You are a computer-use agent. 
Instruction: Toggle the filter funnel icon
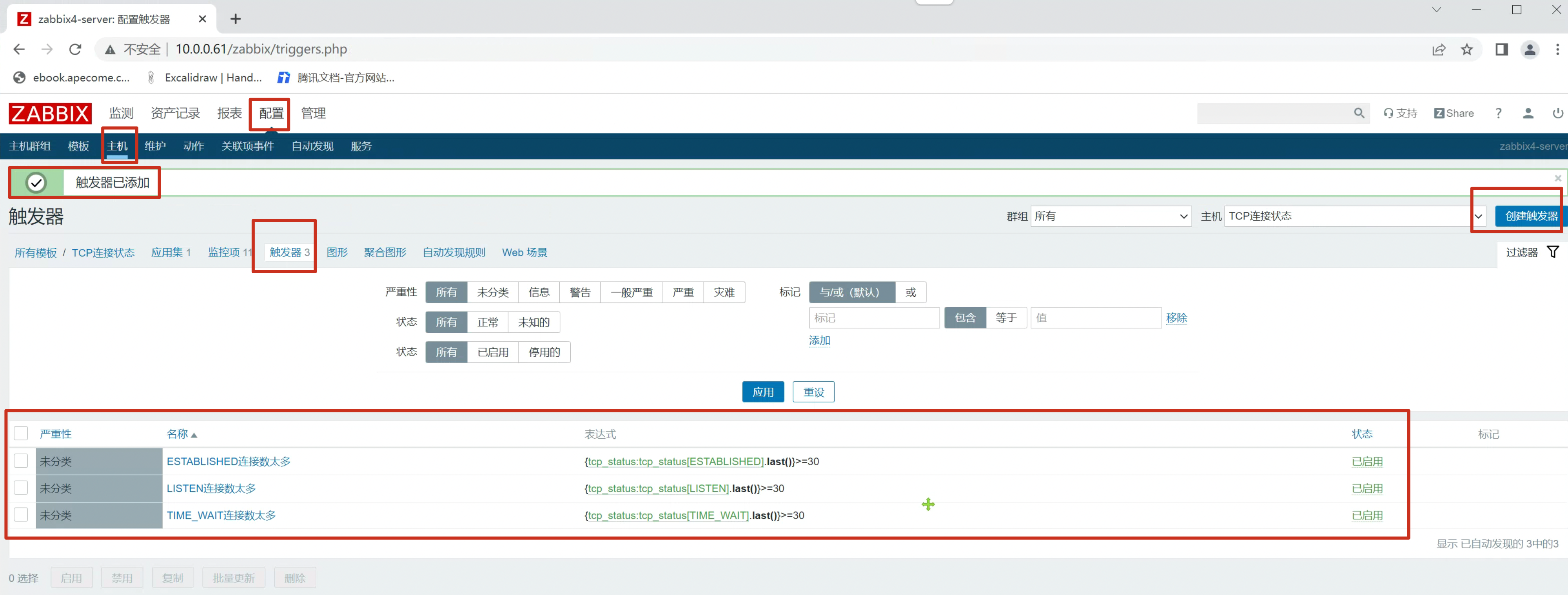[x=1553, y=252]
